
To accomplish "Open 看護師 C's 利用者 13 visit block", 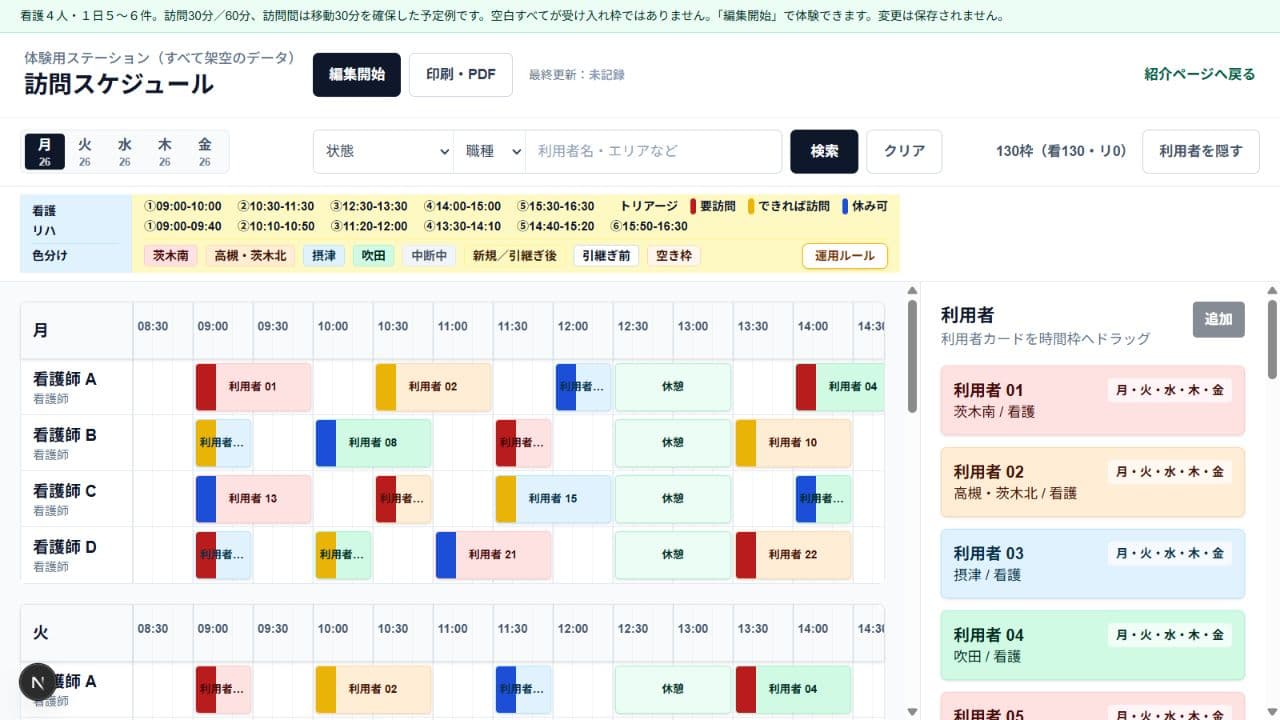I will pos(253,499).
